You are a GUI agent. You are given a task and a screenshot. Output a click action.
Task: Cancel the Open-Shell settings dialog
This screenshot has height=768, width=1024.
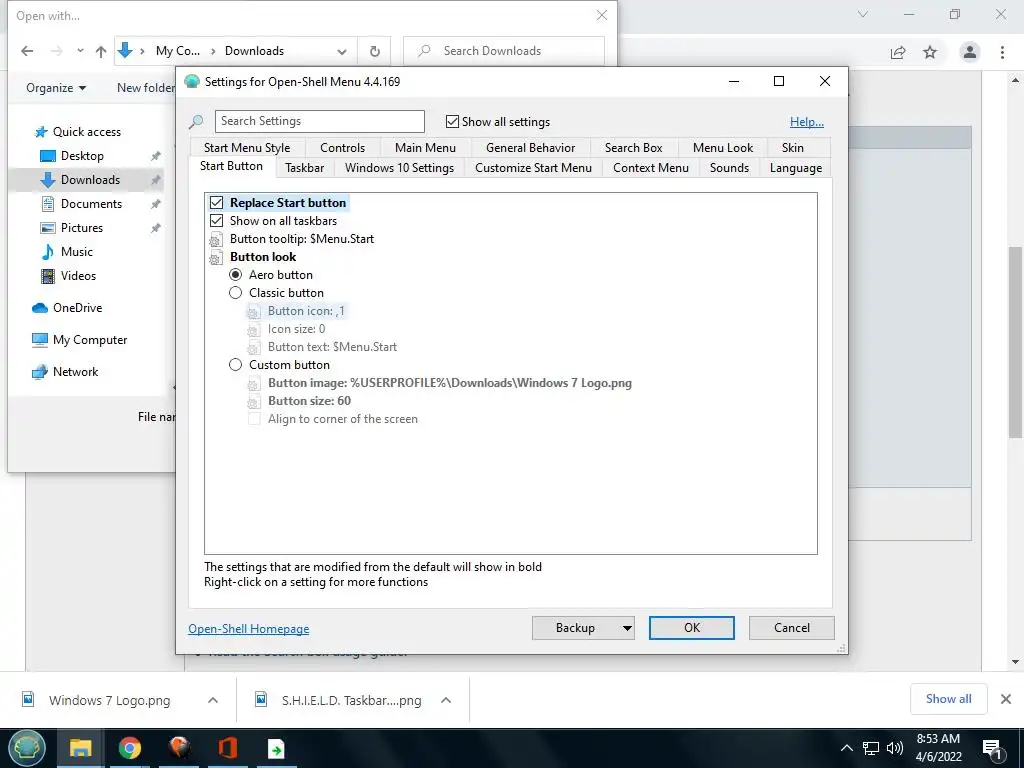[792, 628]
